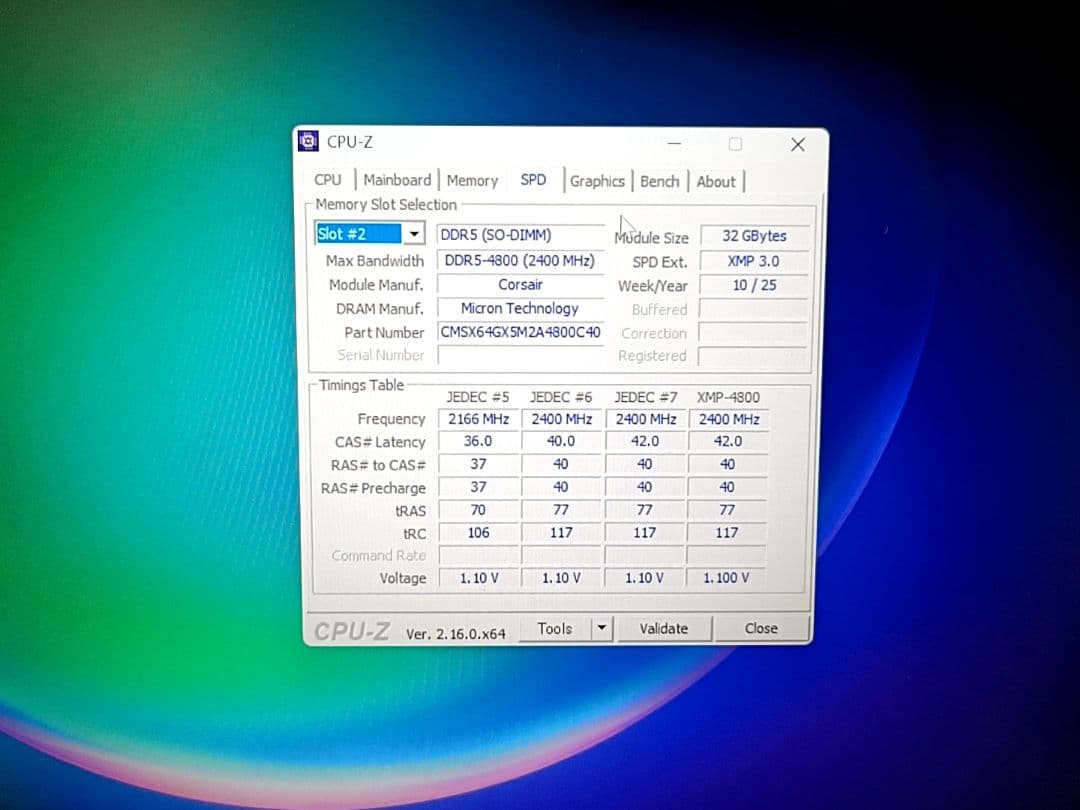Click the CPU-Z logo in the title bar

coord(309,141)
